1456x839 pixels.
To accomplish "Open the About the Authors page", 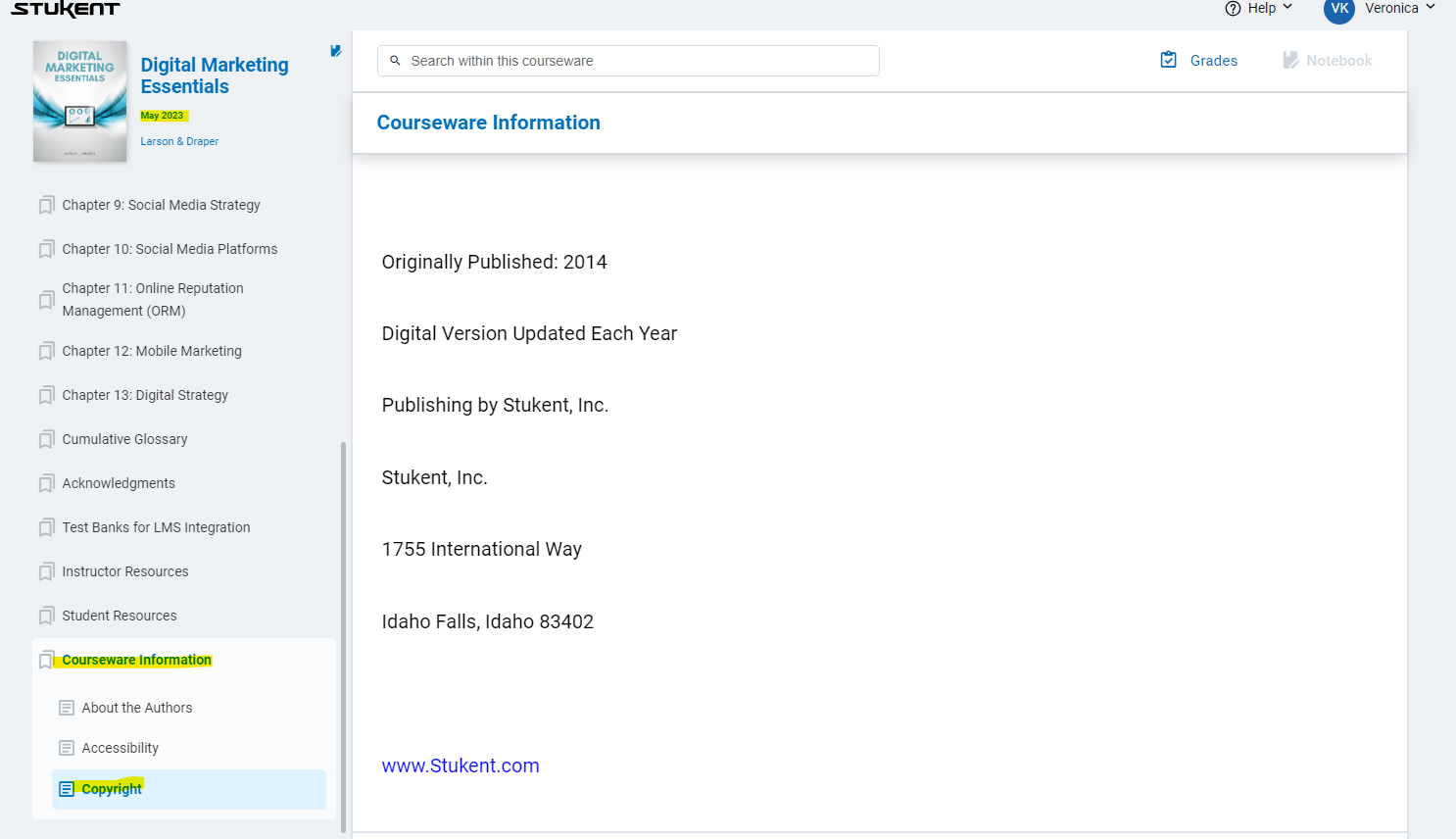I will coord(137,708).
